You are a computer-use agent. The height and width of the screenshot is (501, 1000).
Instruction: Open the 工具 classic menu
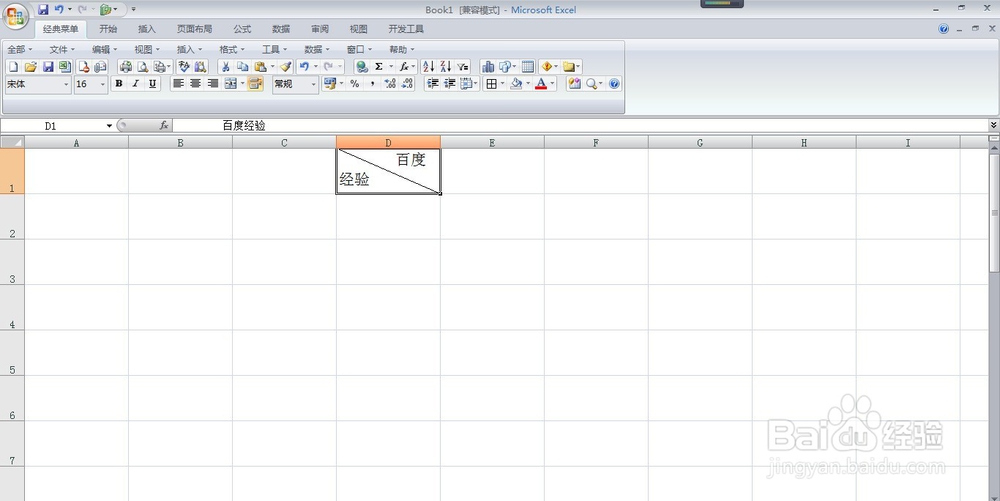pyautogui.click(x=274, y=49)
